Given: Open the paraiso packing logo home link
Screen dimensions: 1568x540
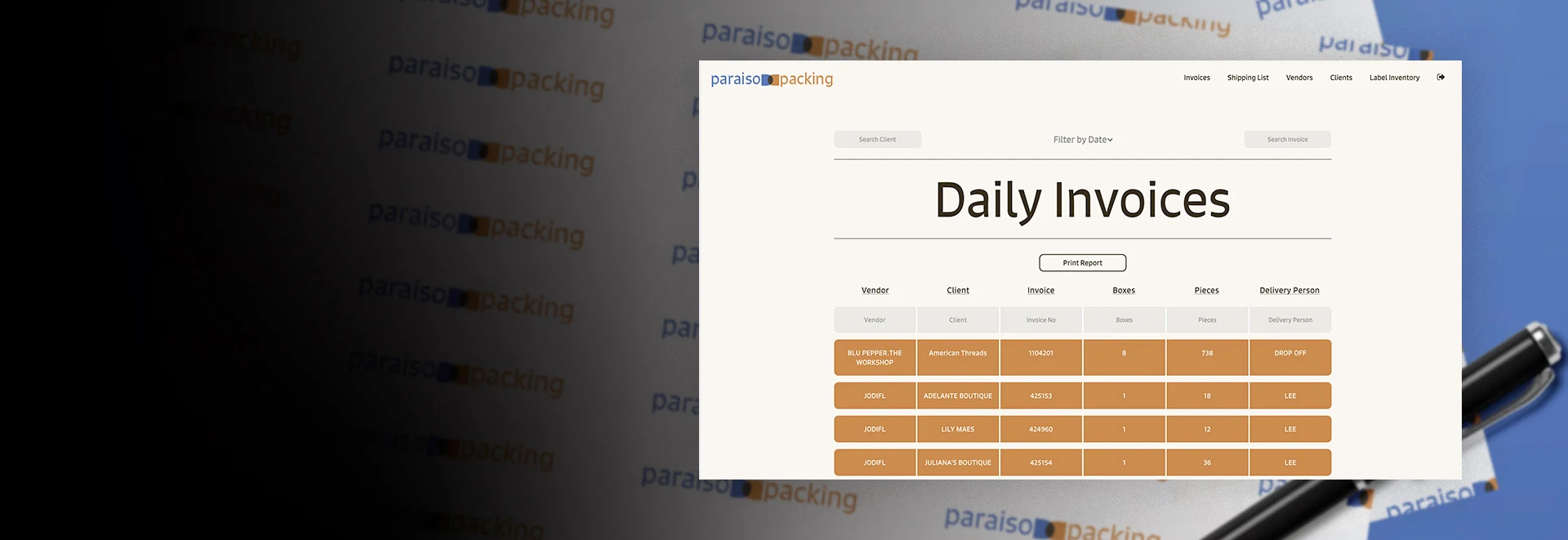Looking at the screenshot, I should pos(772,79).
